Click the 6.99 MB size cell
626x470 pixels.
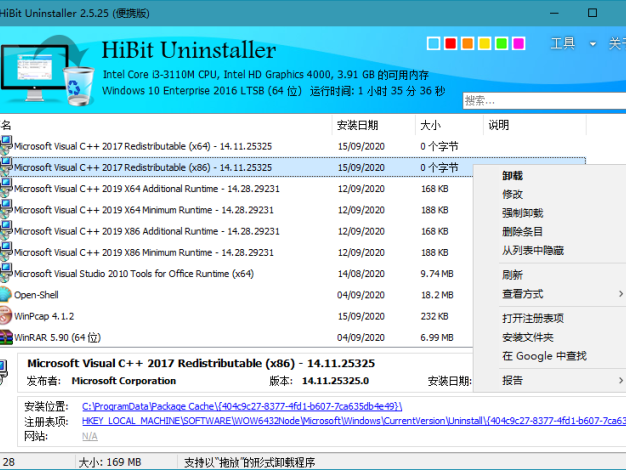click(437, 337)
